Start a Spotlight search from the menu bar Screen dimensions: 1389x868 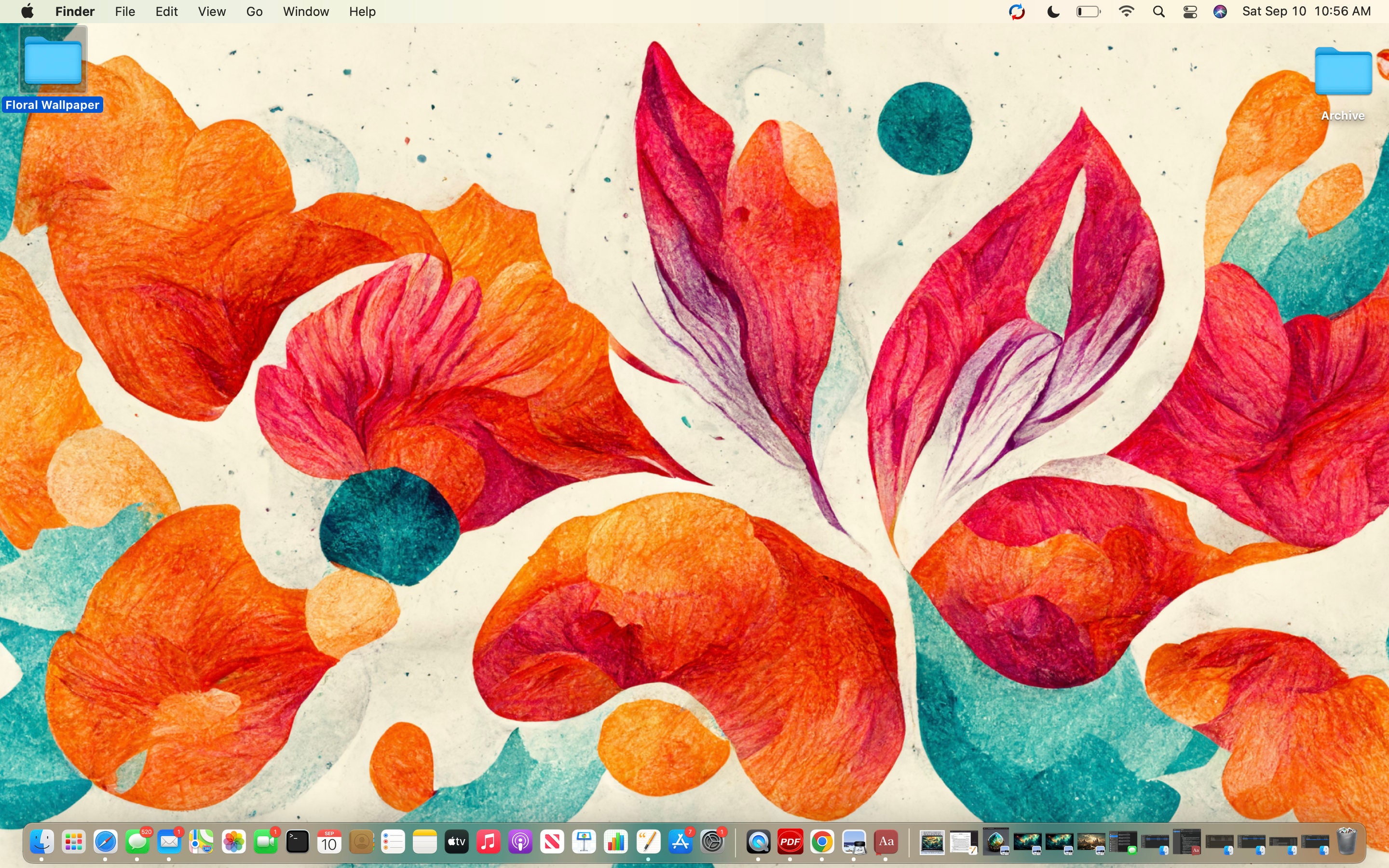(1158, 11)
